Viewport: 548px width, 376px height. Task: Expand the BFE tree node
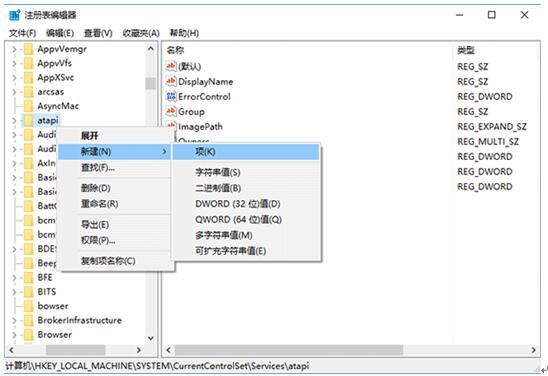(14, 277)
